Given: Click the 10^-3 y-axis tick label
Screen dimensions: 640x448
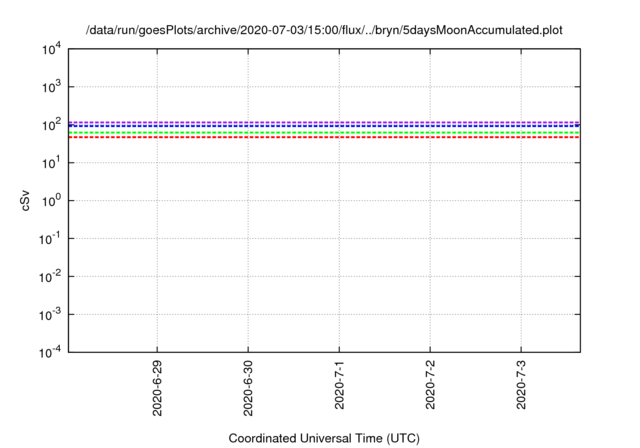Looking at the screenshot, I should 50,315.
